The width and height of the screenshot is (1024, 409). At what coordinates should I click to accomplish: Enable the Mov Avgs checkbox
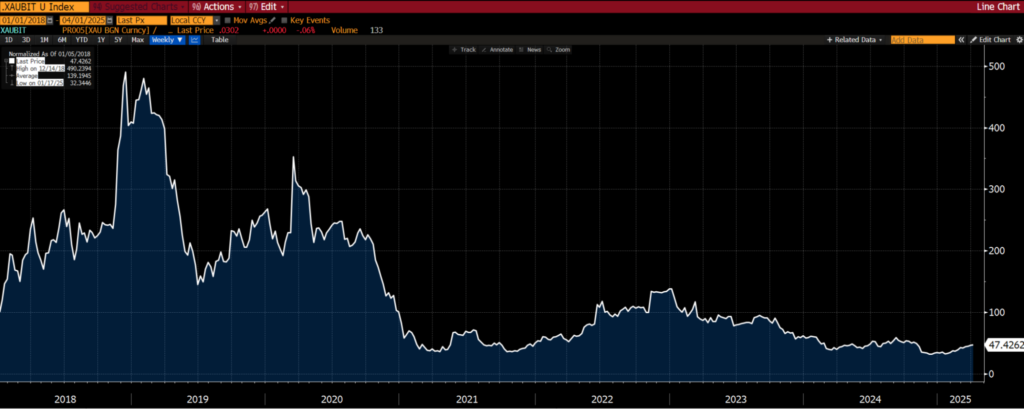[229, 19]
